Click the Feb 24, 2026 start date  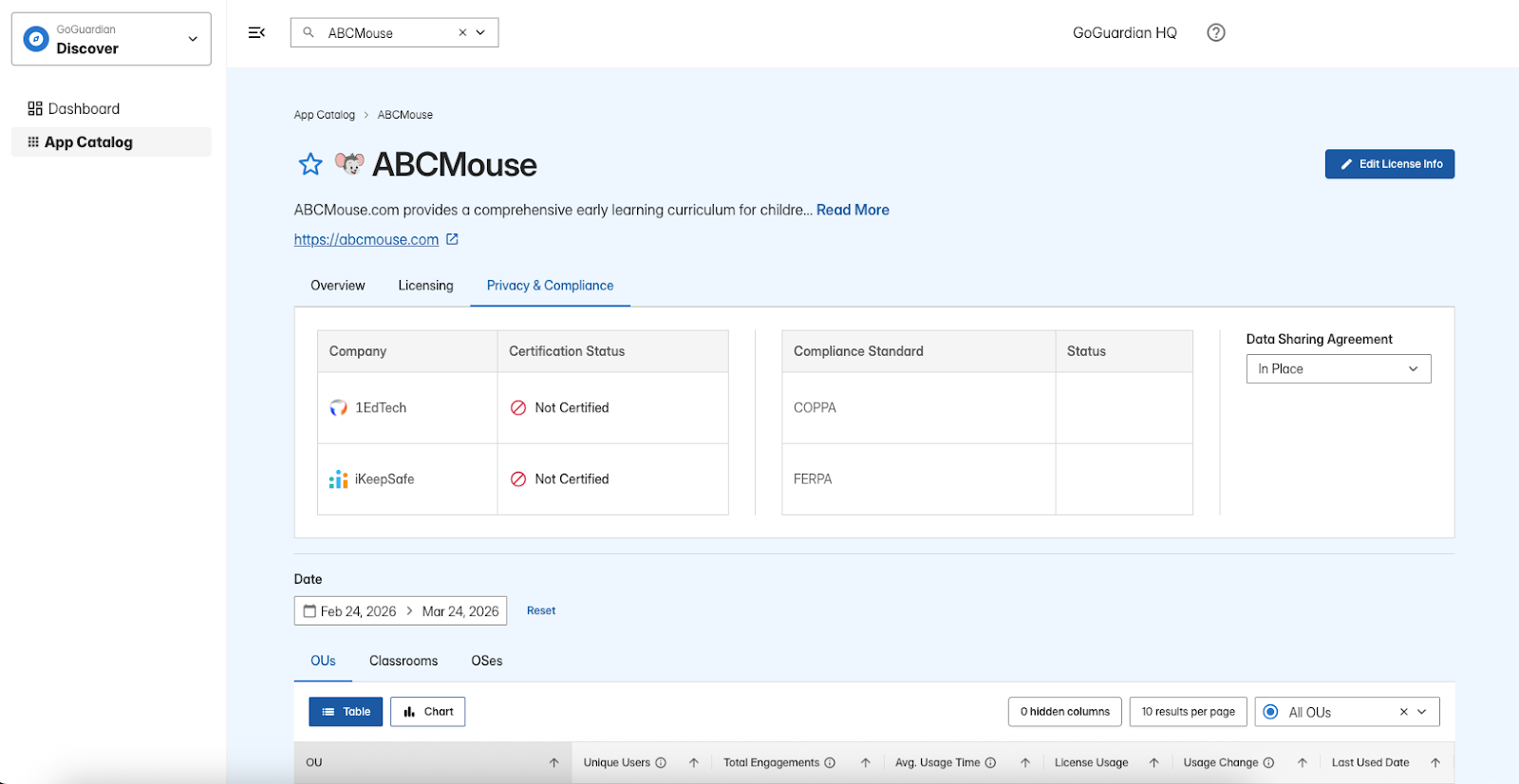[358, 611]
